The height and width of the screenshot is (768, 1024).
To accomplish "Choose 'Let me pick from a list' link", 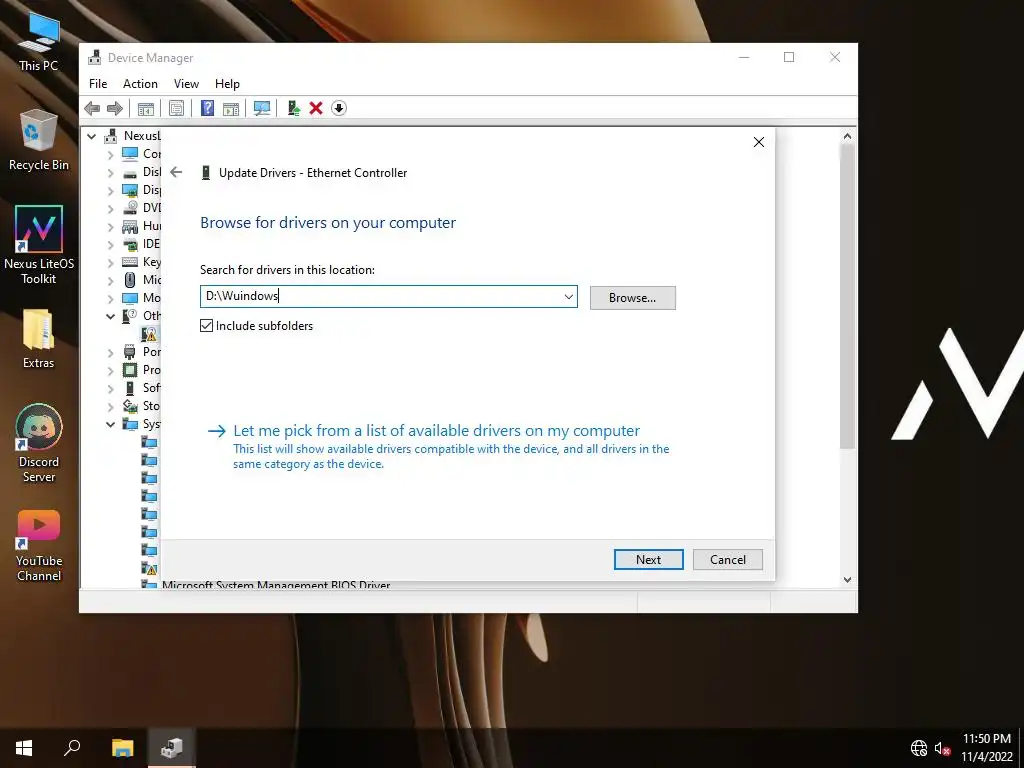I will [x=436, y=431].
